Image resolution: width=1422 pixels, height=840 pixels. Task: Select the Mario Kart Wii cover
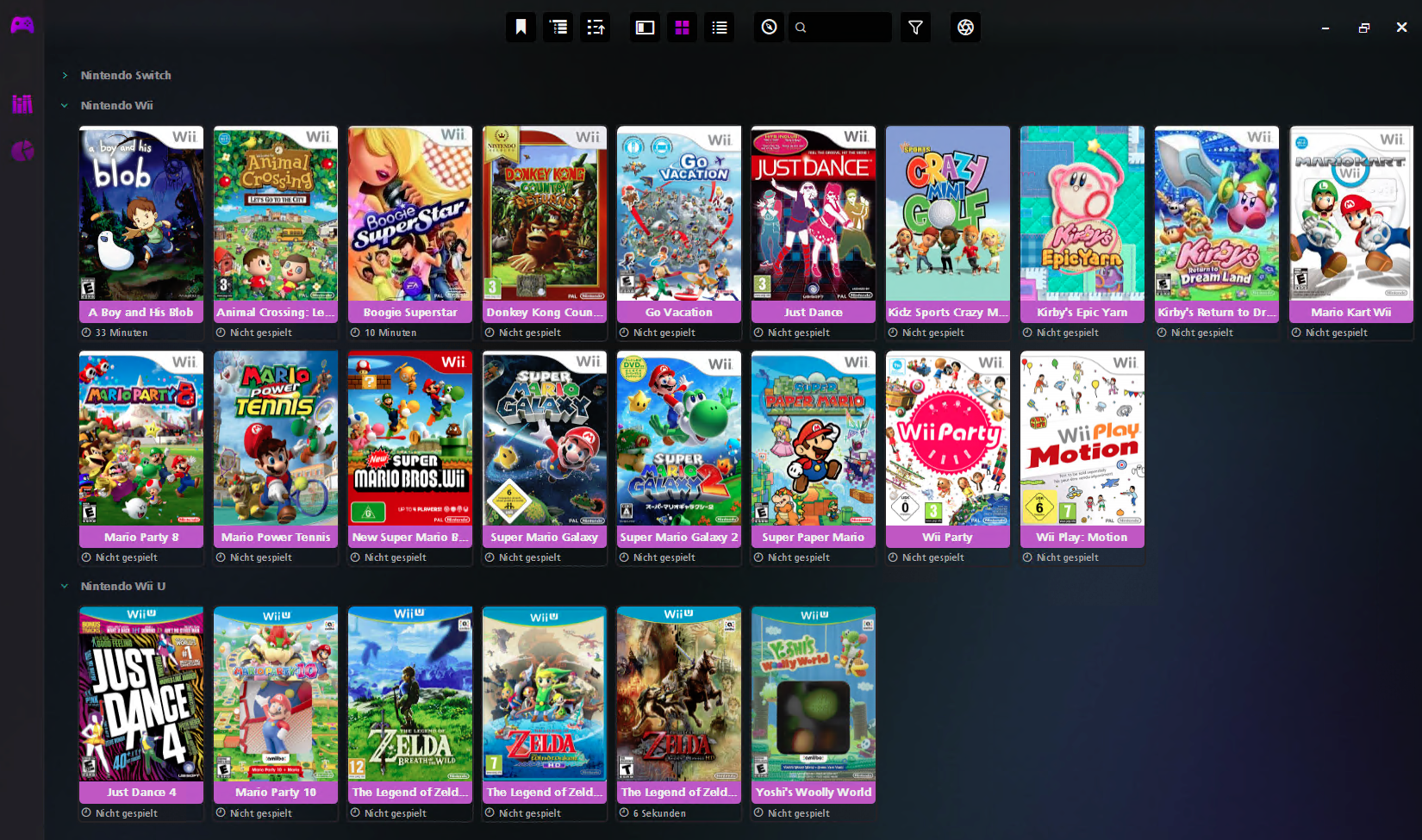click(1351, 214)
